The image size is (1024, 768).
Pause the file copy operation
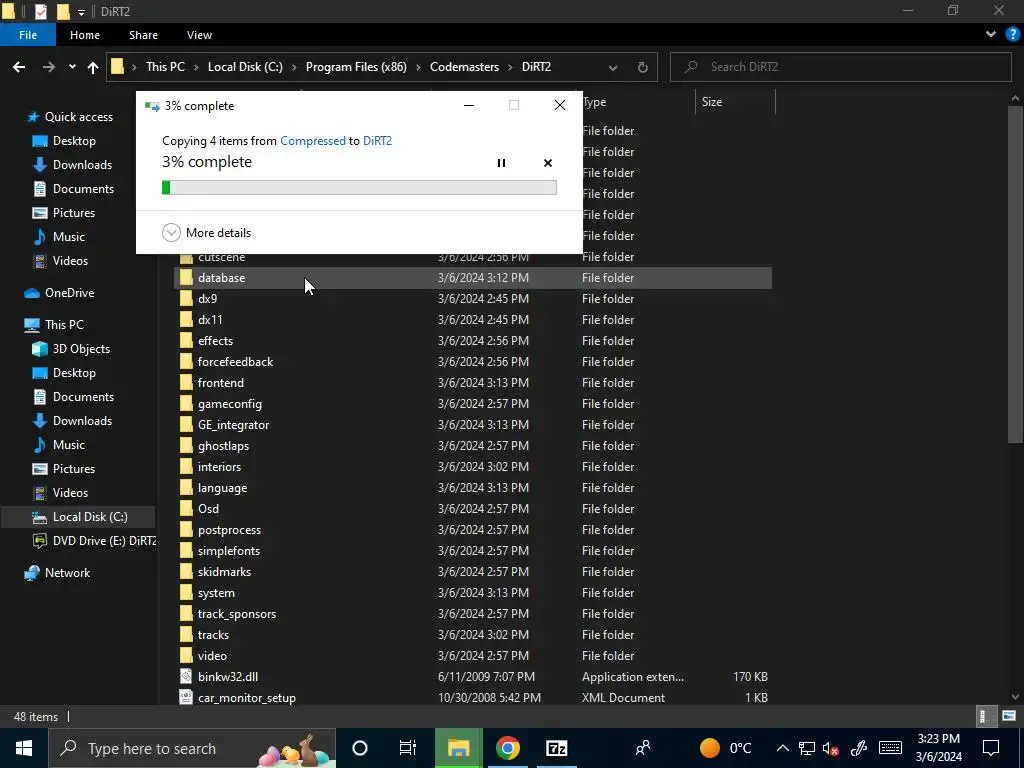pos(501,163)
